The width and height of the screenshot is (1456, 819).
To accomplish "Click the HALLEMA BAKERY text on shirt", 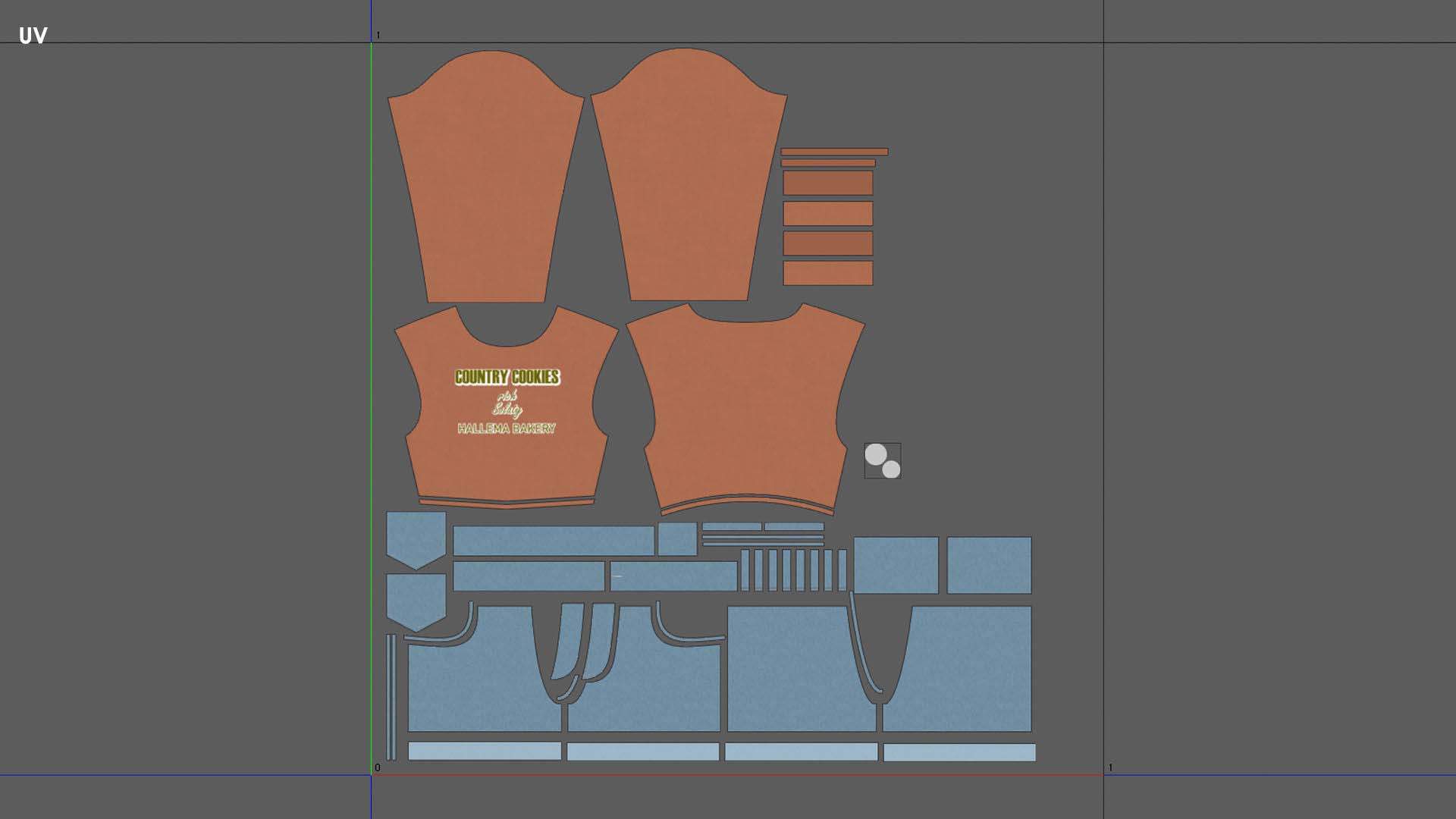I will coord(507,428).
